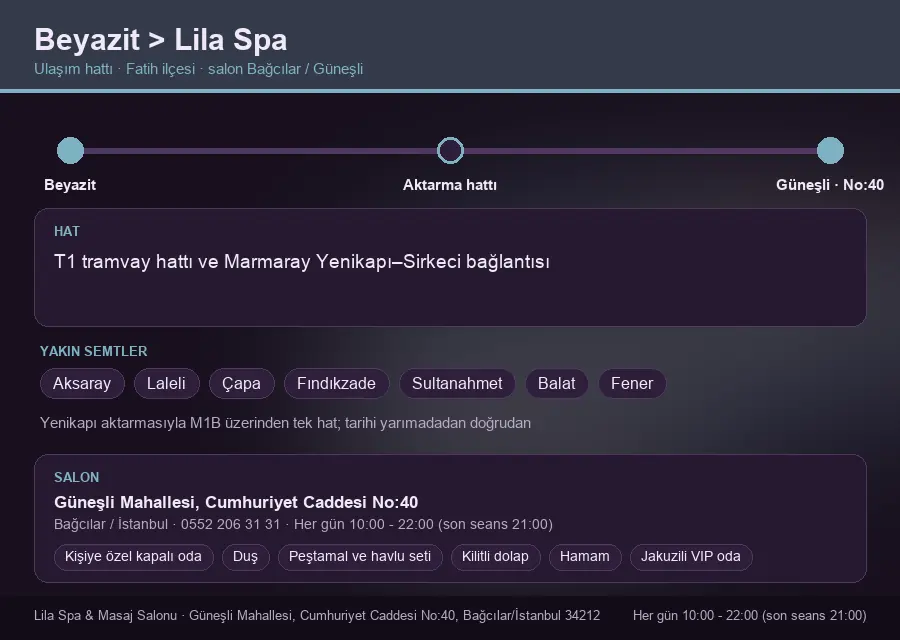Click the Beyazit start stop marker
Image resolution: width=900 pixels, height=640 pixels.
71,150
